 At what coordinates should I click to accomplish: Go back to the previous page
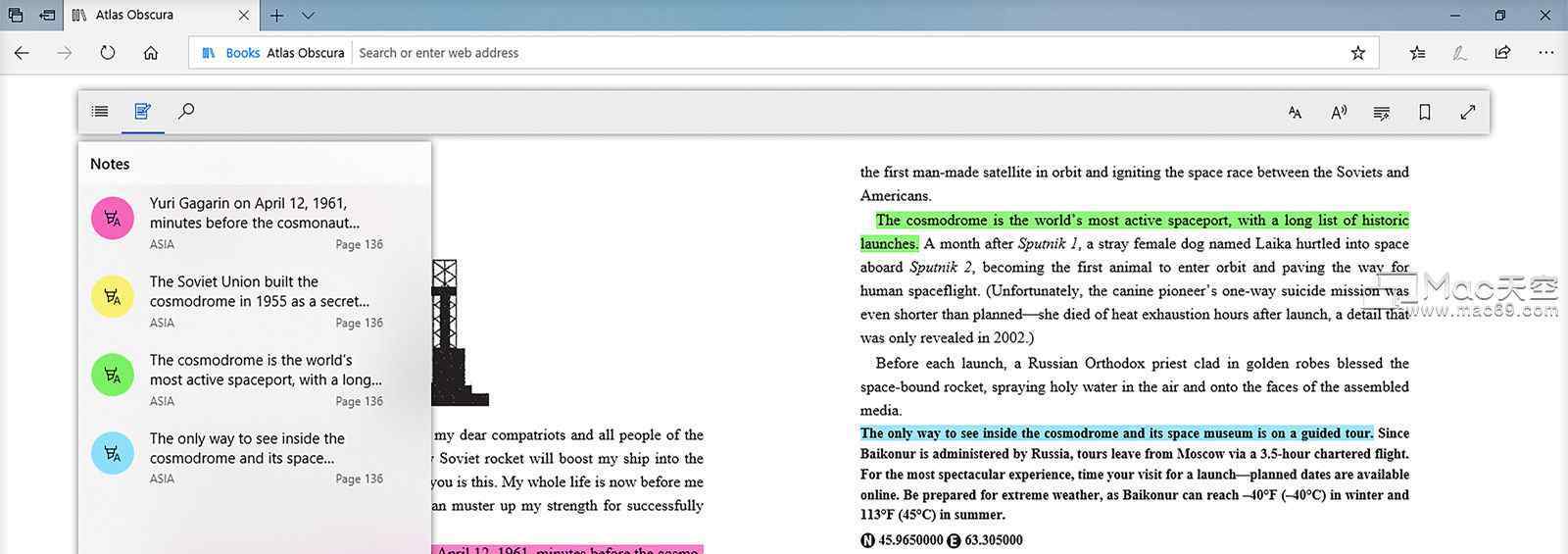[22, 53]
